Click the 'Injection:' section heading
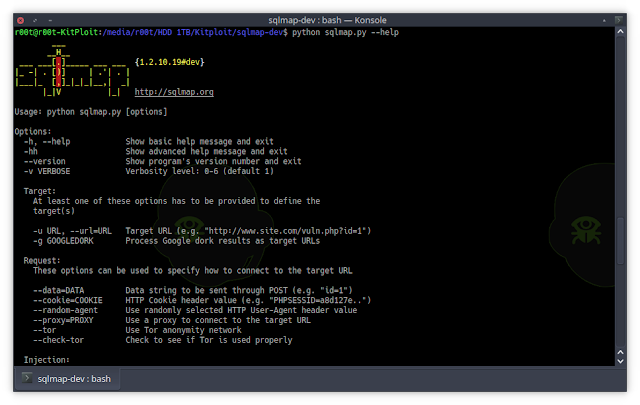640x405 pixels. click(47, 360)
